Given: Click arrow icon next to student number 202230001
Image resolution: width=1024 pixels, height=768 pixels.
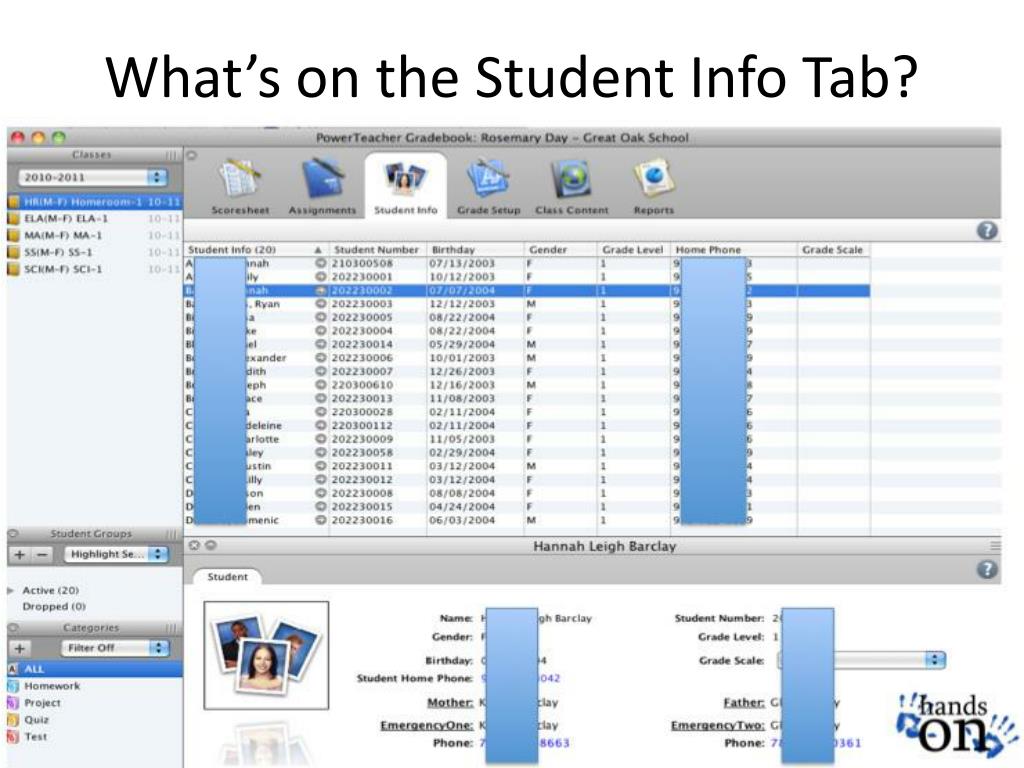Looking at the screenshot, I should (321, 277).
